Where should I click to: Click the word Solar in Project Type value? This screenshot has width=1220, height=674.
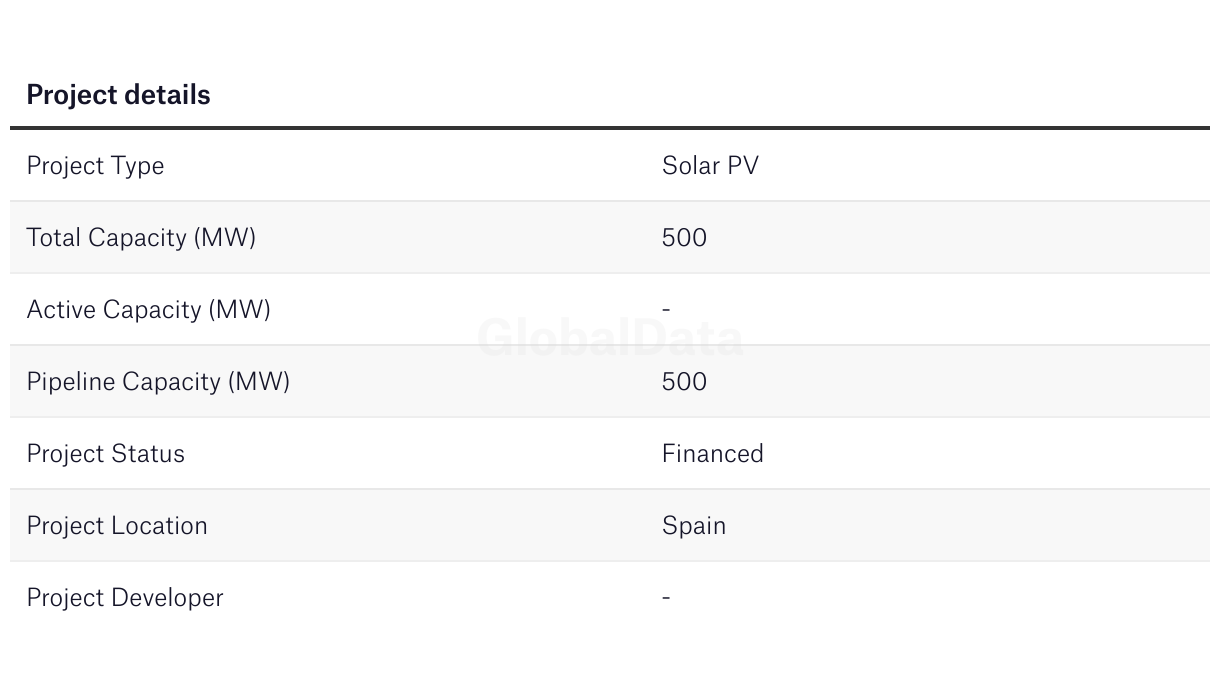(x=690, y=166)
